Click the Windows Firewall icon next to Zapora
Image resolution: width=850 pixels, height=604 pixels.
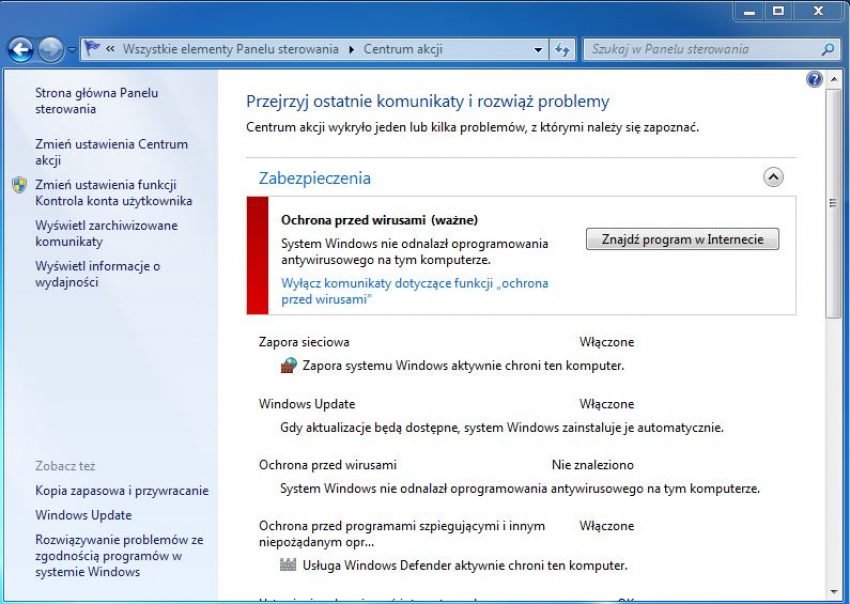289,365
